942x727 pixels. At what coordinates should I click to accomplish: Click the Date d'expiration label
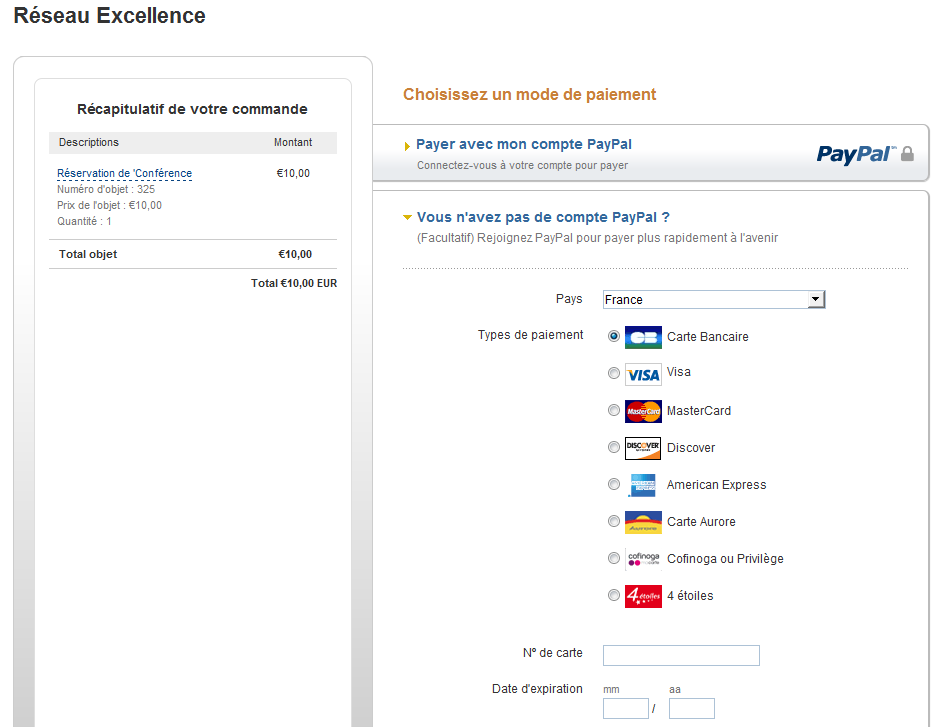tap(537, 689)
